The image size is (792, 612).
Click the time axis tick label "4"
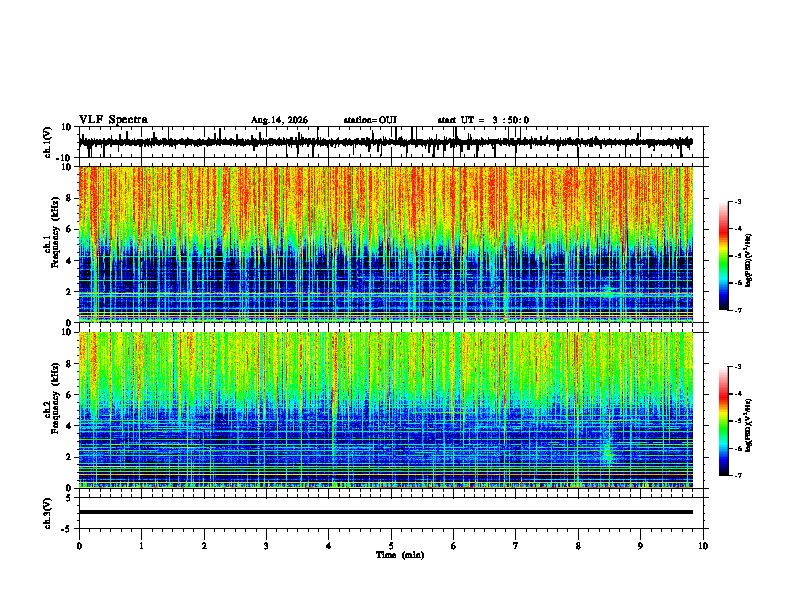tap(329, 546)
